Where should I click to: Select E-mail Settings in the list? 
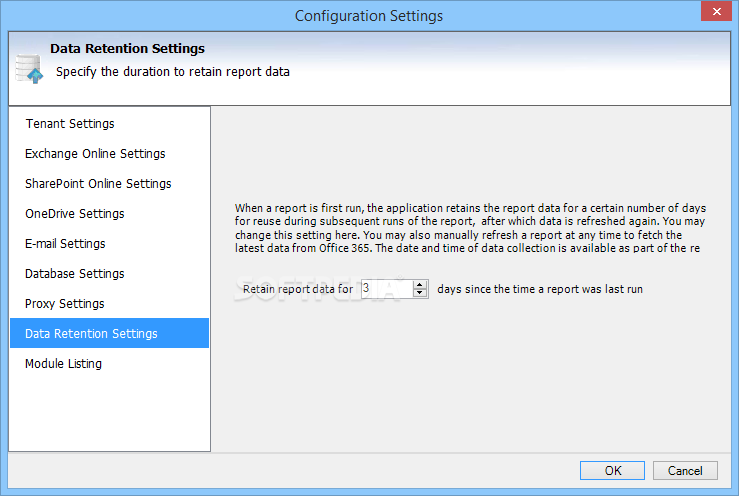[x=65, y=244]
